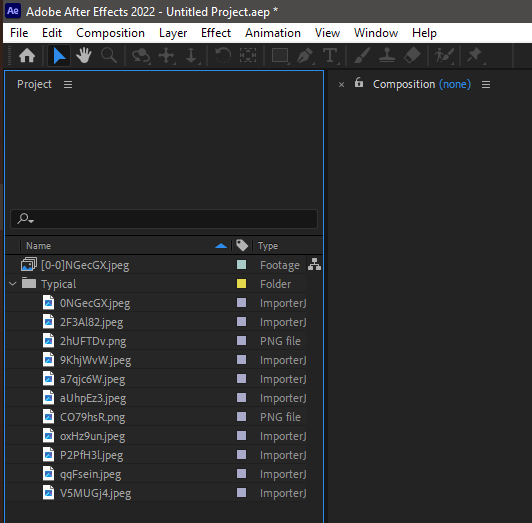Select the Hand tool
This screenshot has height=523, width=532.
point(84,56)
